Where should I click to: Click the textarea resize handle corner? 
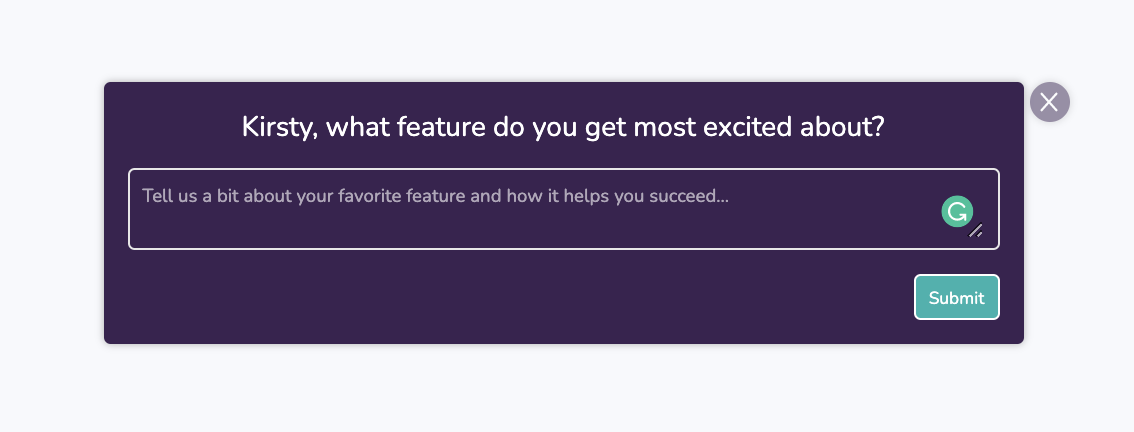(x=976, y=231)
